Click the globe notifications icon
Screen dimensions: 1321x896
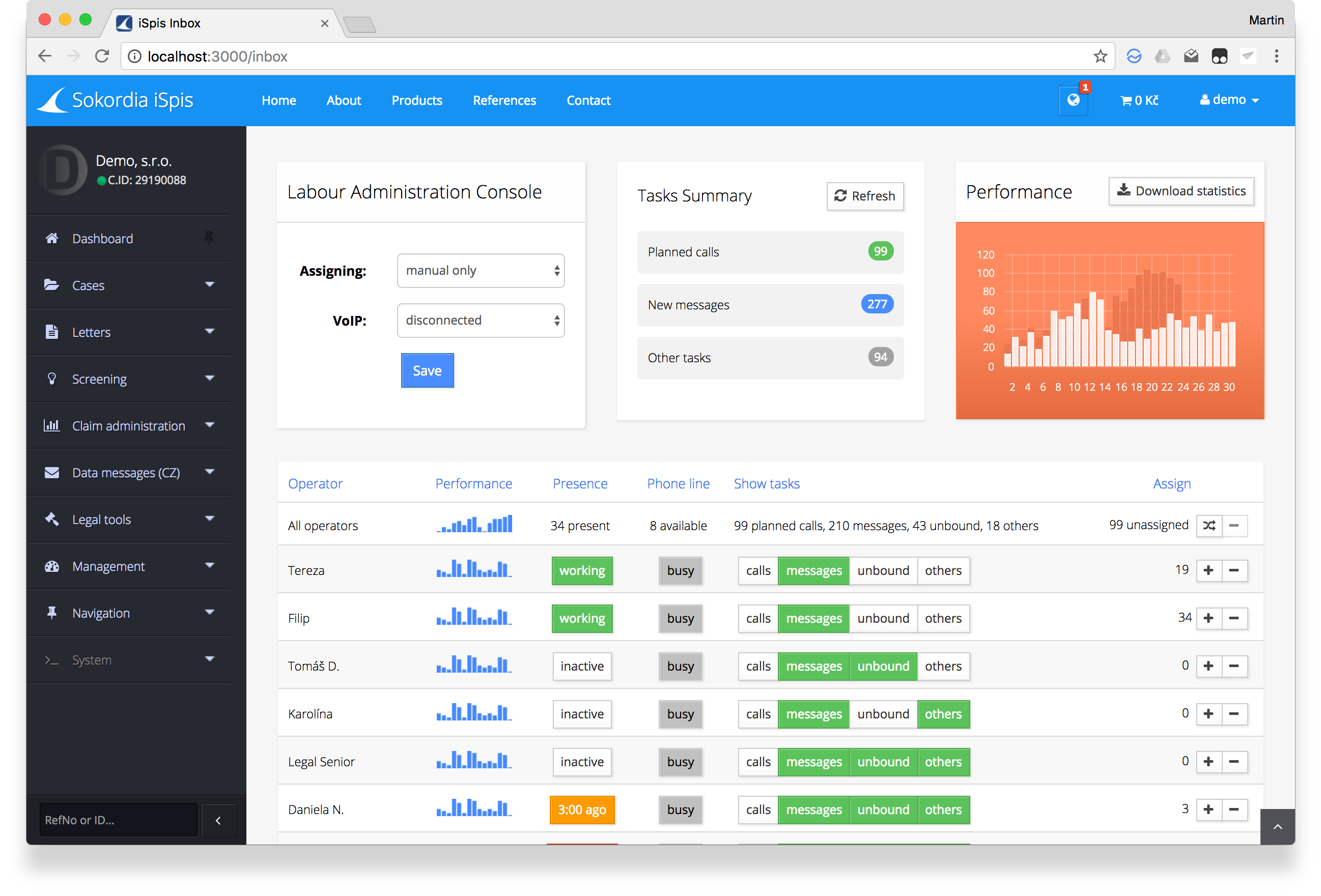pyautogui.click(x=1073, y=101)
